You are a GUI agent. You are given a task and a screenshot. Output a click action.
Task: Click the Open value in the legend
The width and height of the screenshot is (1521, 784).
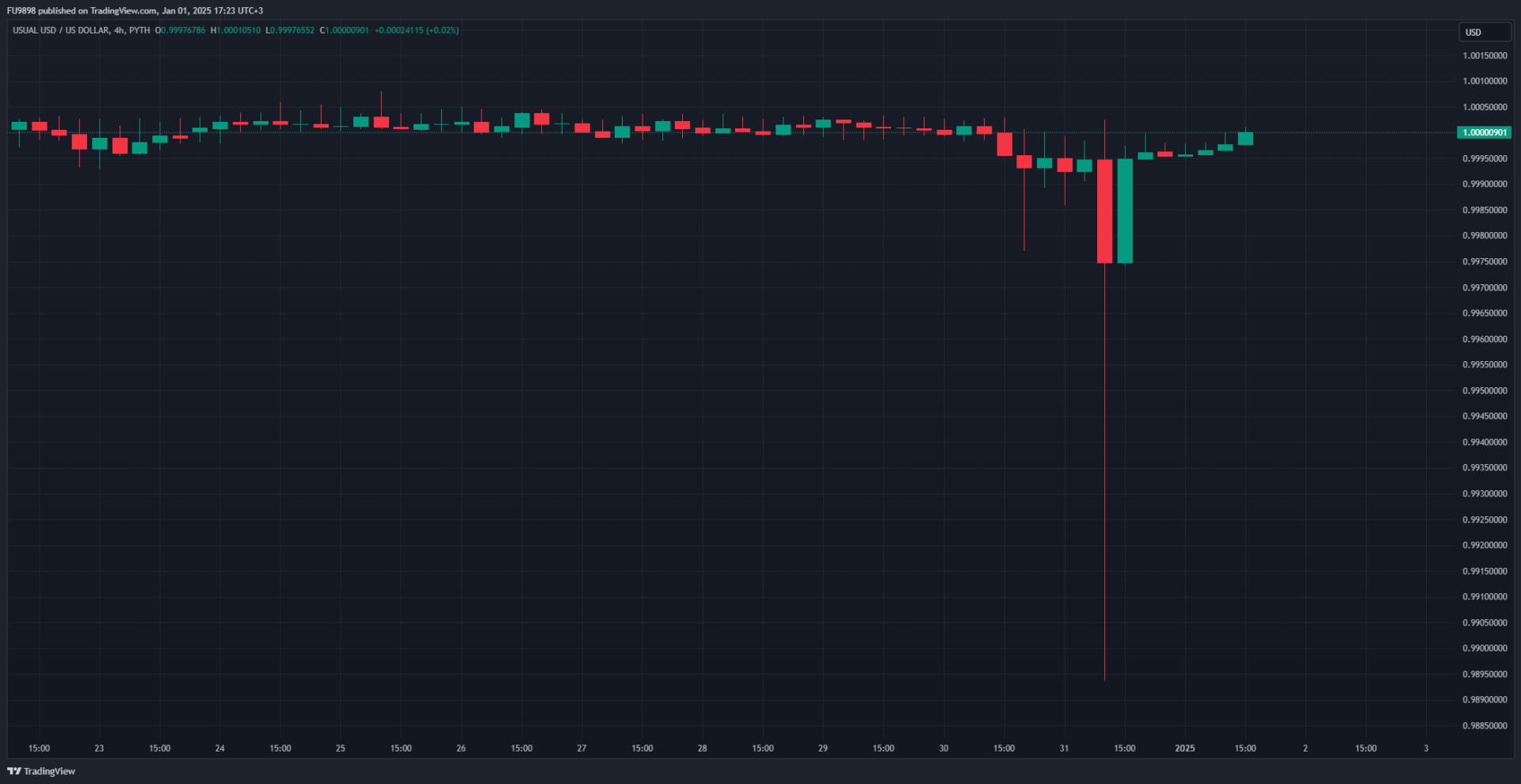[181, 31]
